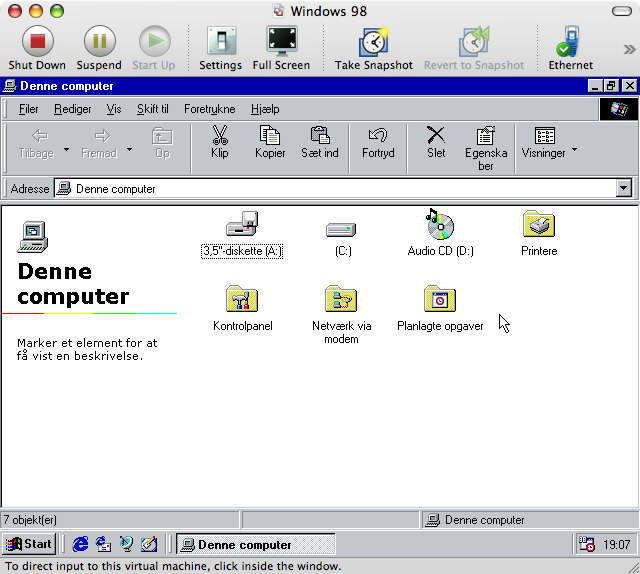The height and width of the screenshot is (574, 640).
Task: Click the Tilbage back arrow
Action: (37, 144)
